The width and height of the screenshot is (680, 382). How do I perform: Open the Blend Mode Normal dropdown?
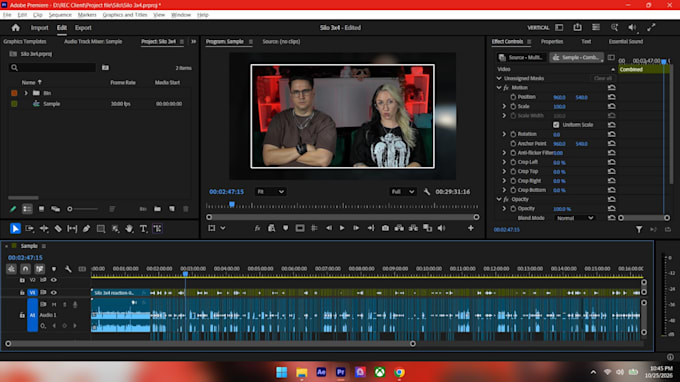click(574, 218)
